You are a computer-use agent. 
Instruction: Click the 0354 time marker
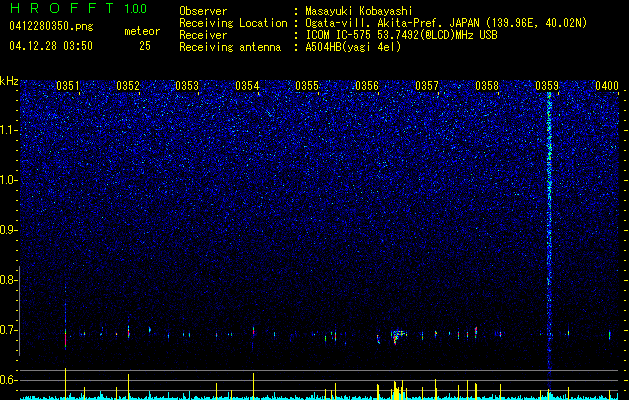pyautogui.click(x=247, y=86)
